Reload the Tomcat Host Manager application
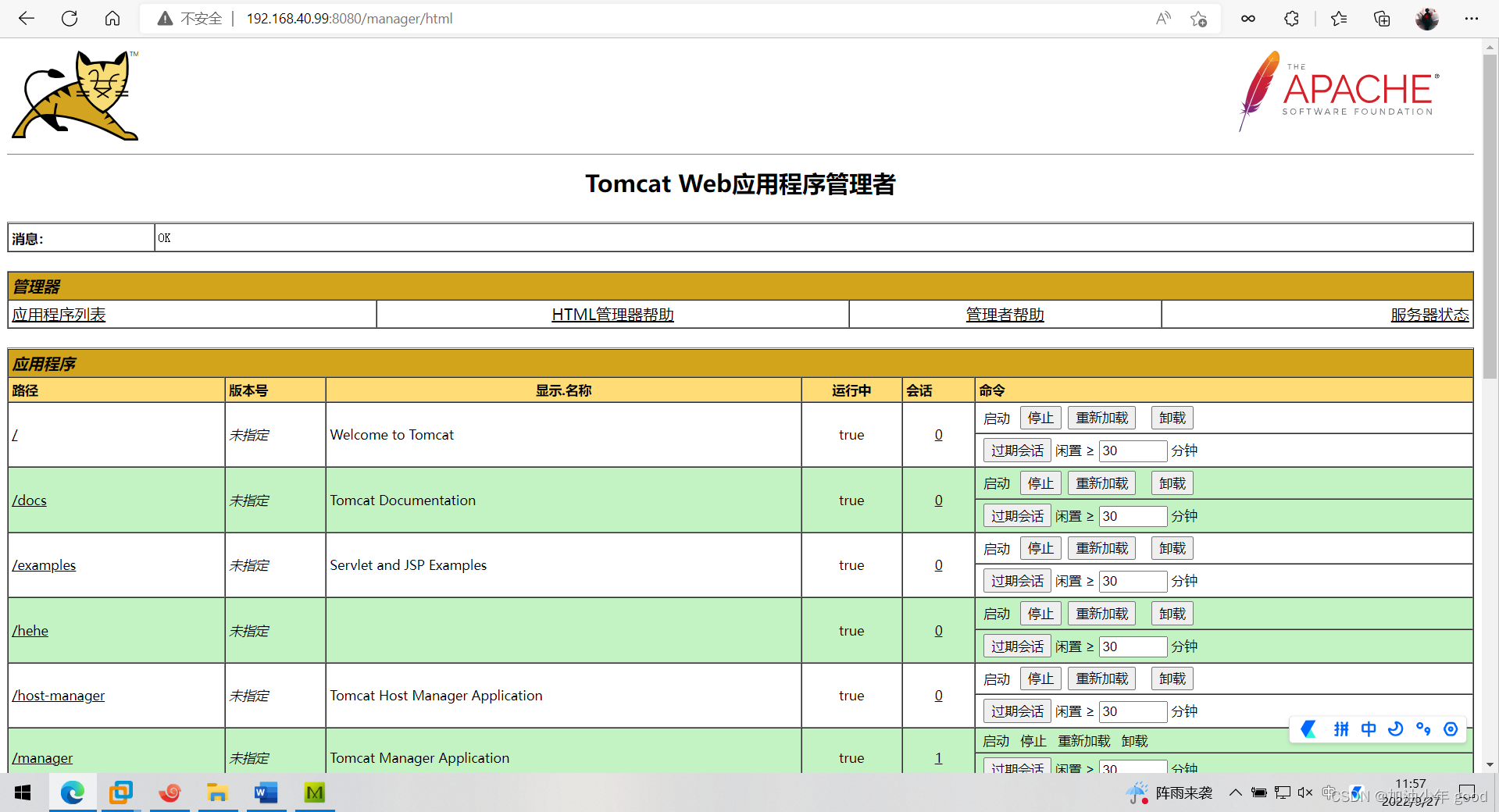Image resolution: width=1499 pixels, height=812 pixels. coord(1102,679)
